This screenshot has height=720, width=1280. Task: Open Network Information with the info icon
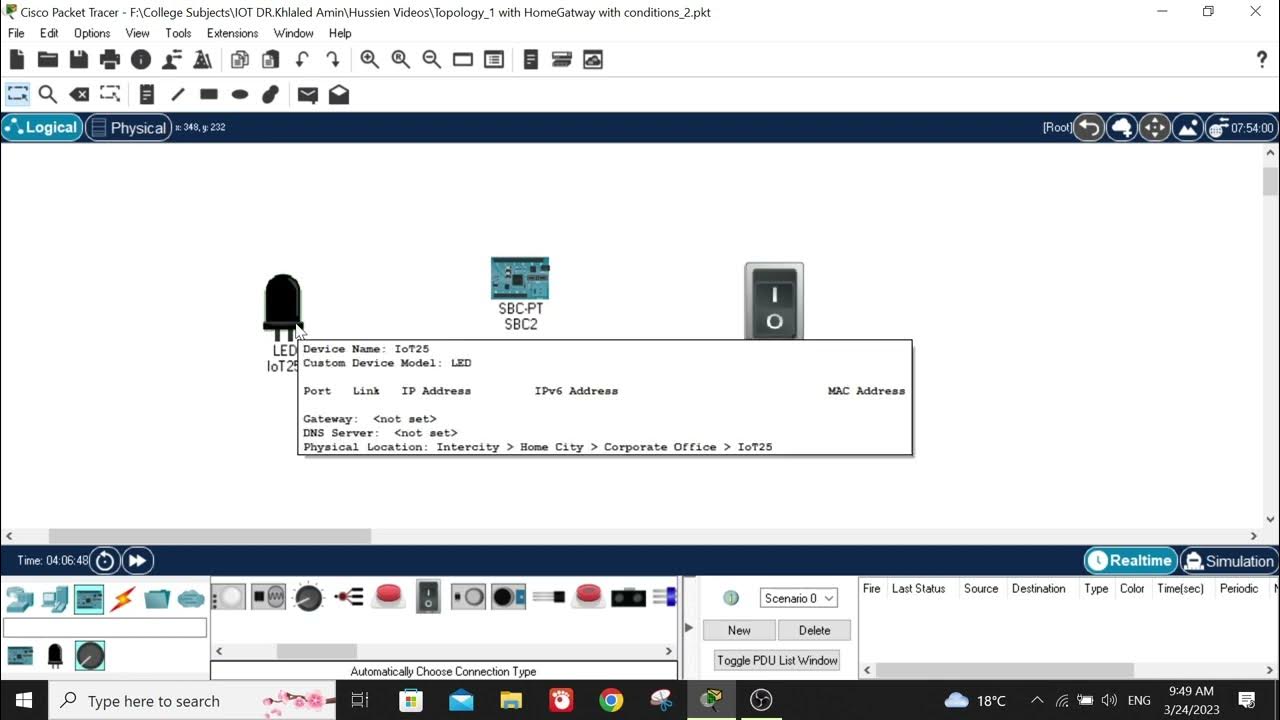(141, 60)
